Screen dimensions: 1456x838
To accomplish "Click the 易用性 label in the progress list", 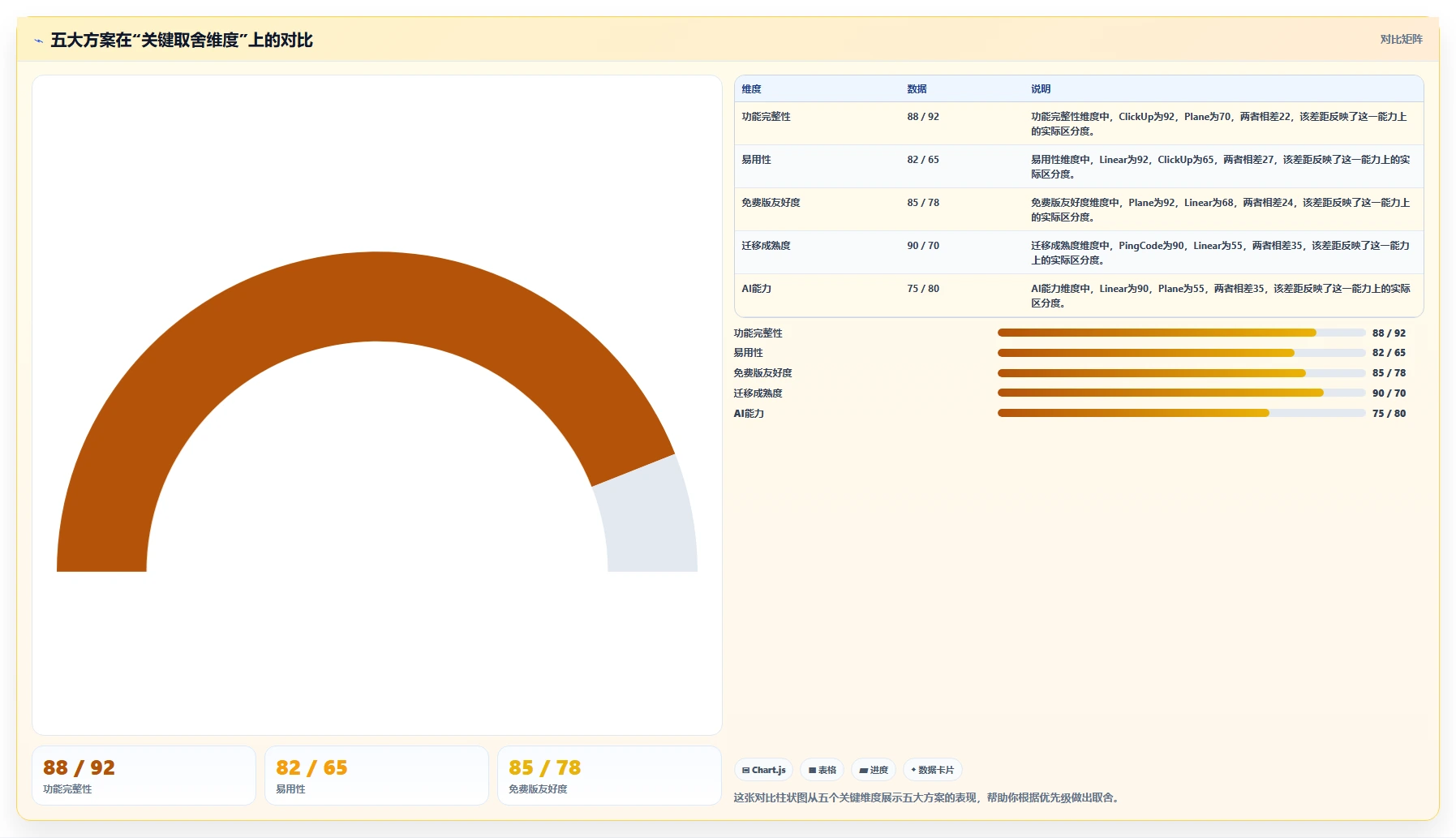I will click(748, 353).
